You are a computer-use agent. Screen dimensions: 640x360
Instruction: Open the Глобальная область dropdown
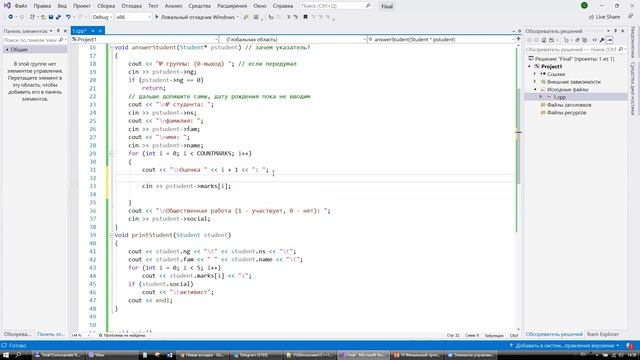click(x=293, y=40)
